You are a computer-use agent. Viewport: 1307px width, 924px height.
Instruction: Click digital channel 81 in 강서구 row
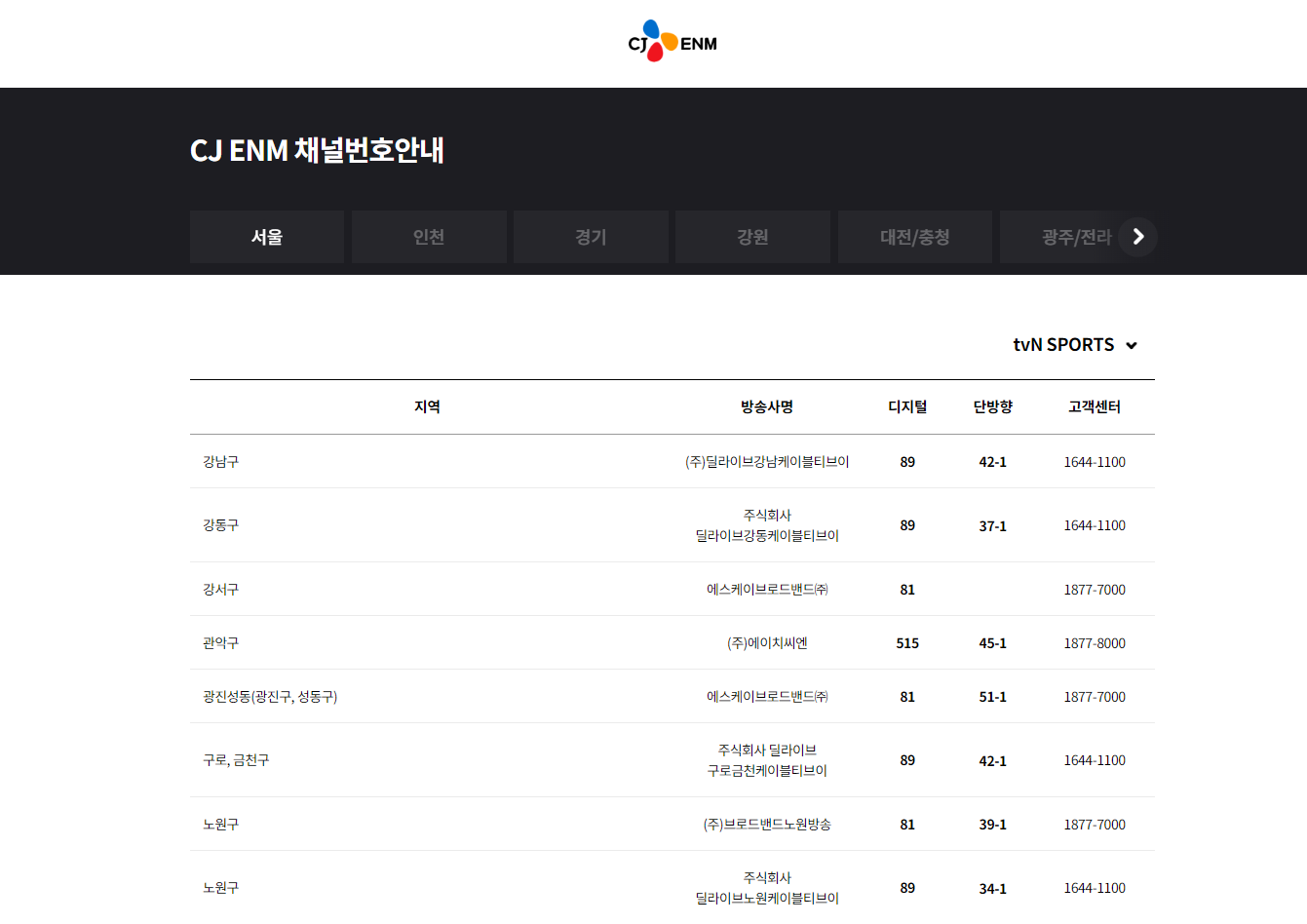pos(907,590)
